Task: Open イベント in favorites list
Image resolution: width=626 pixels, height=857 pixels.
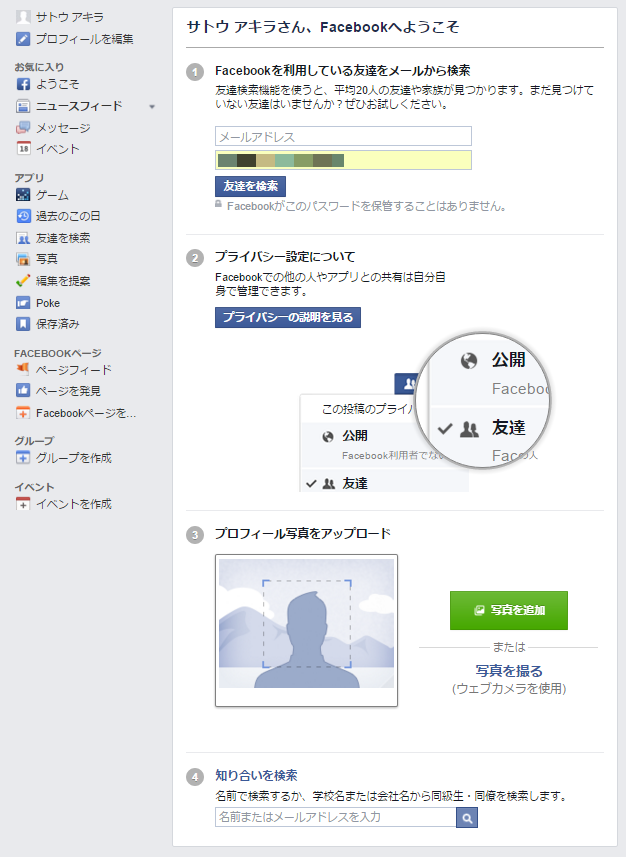Action: pyautogui.click(x=58, y=149)
